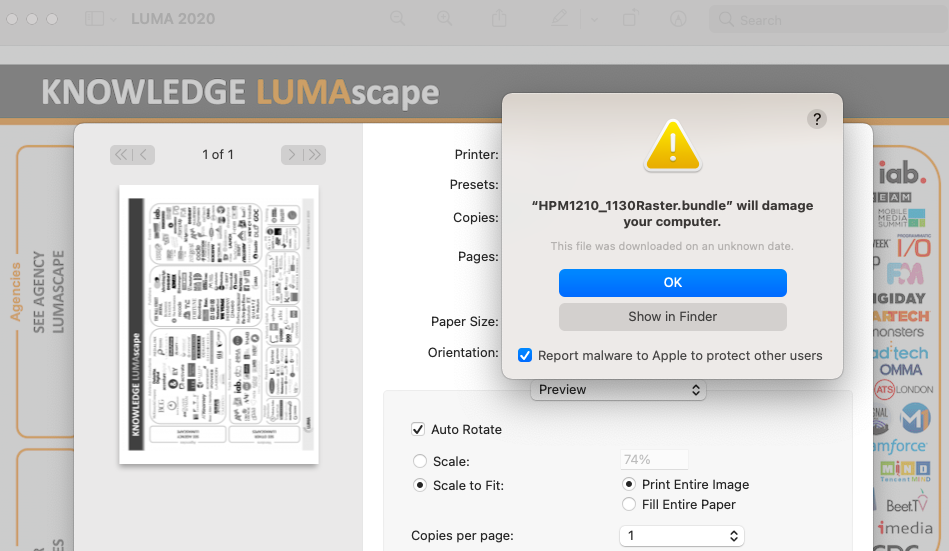Click the Tencent MIND logo

(905, 471)
